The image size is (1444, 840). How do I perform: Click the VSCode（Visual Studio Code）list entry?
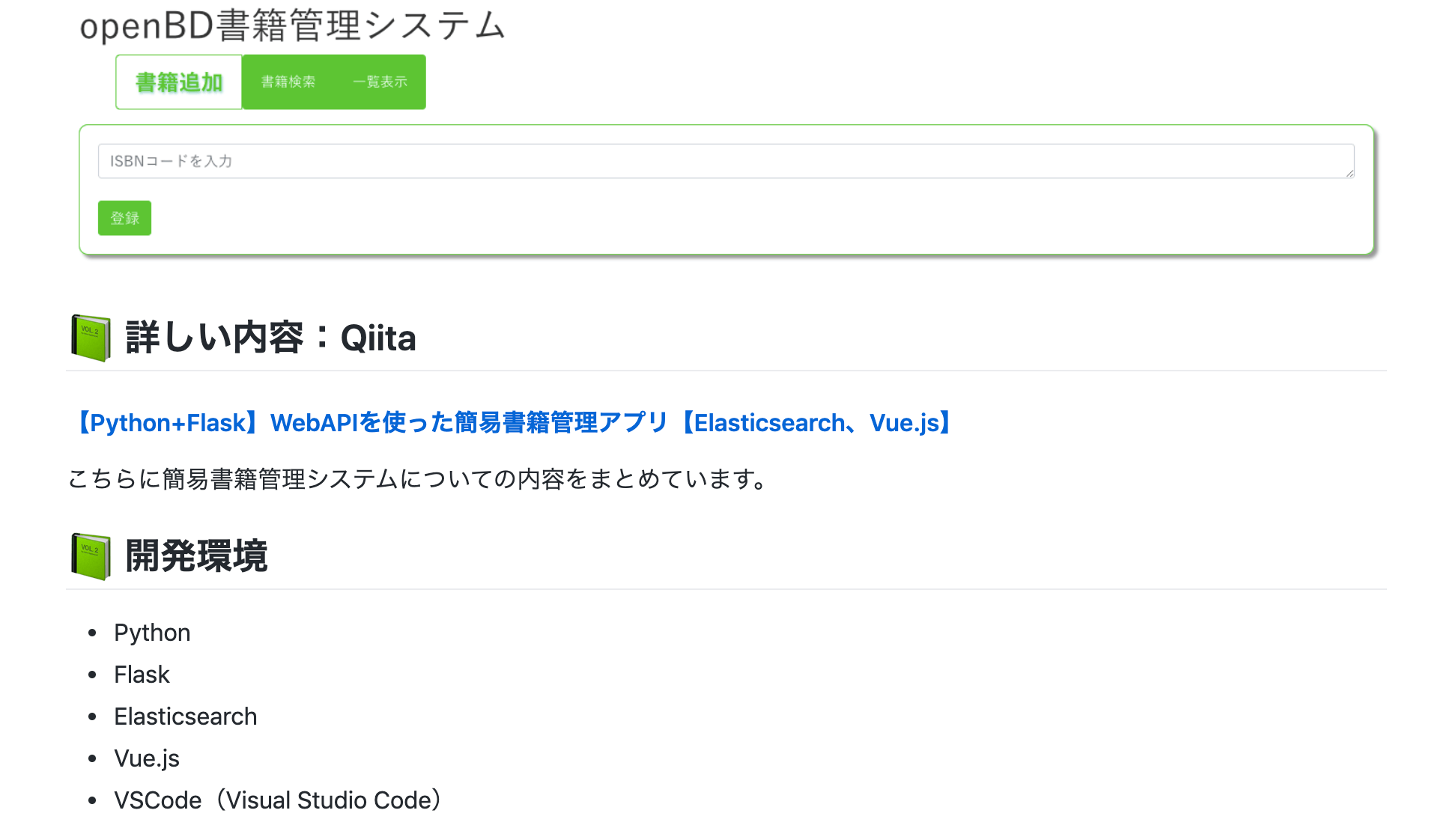(277, 800)
